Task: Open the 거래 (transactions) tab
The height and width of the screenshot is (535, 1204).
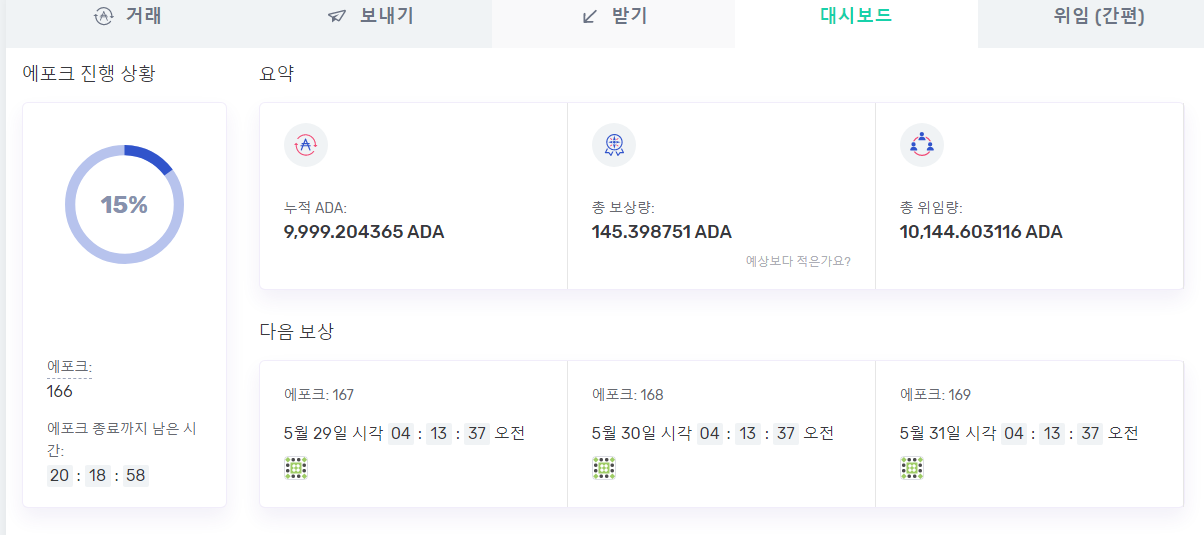Action: coord(128,16)
